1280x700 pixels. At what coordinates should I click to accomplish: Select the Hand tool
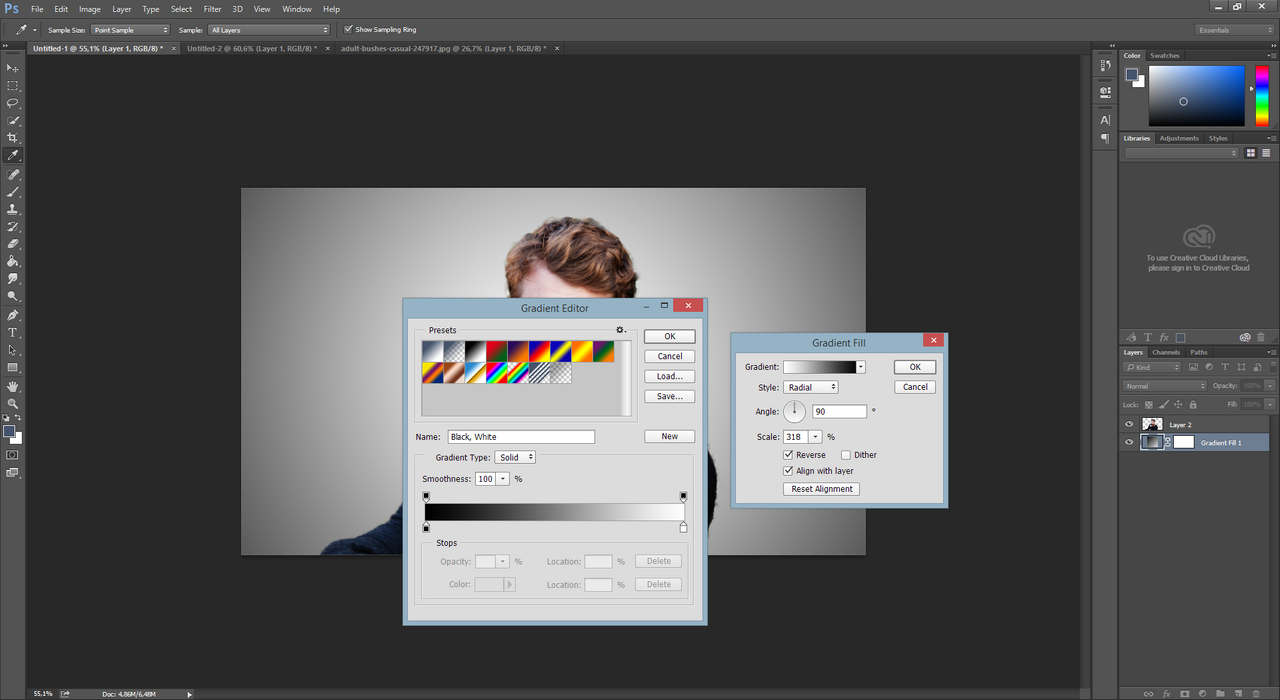coord(13,386)
